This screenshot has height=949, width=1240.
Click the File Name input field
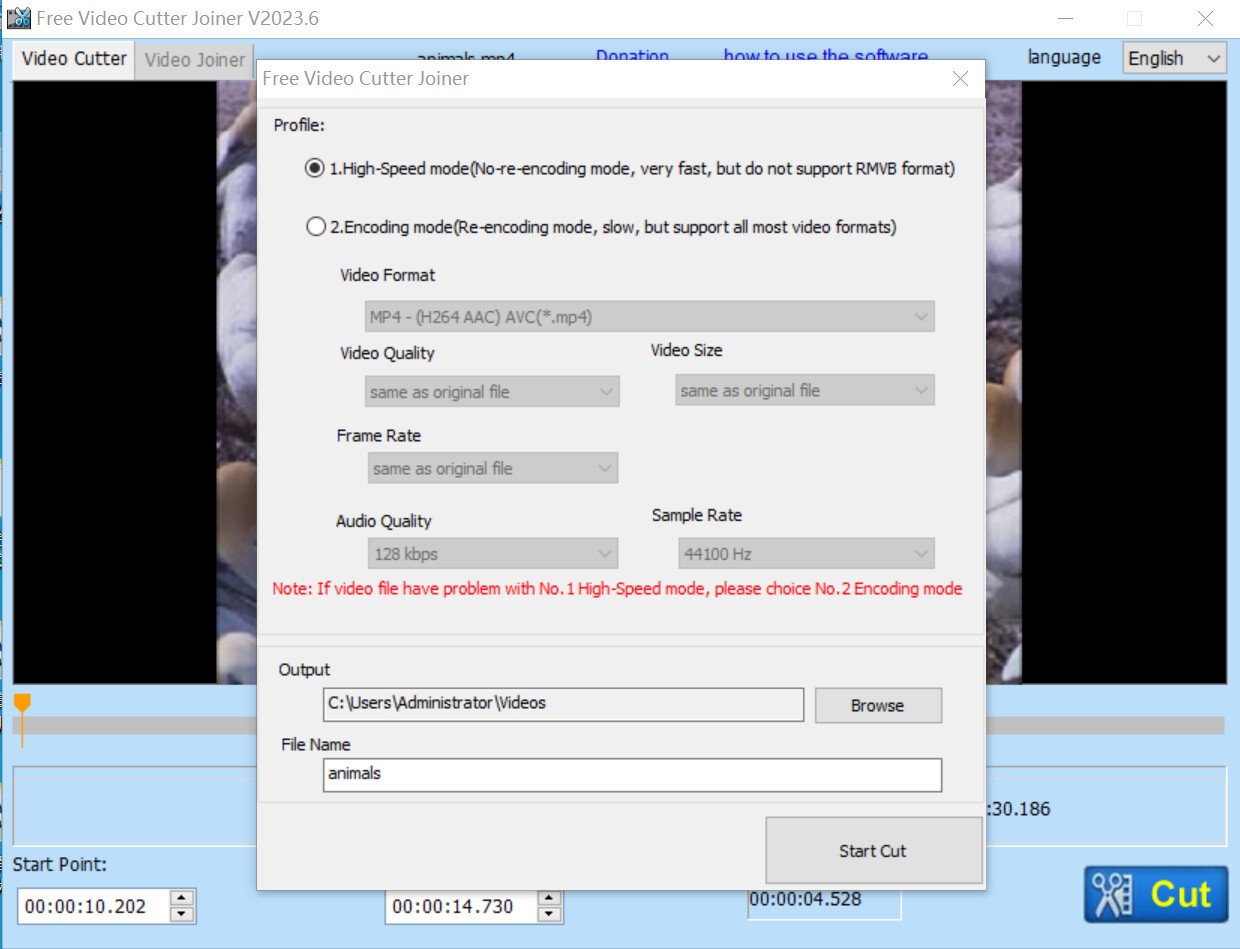(x=632, y=774)
